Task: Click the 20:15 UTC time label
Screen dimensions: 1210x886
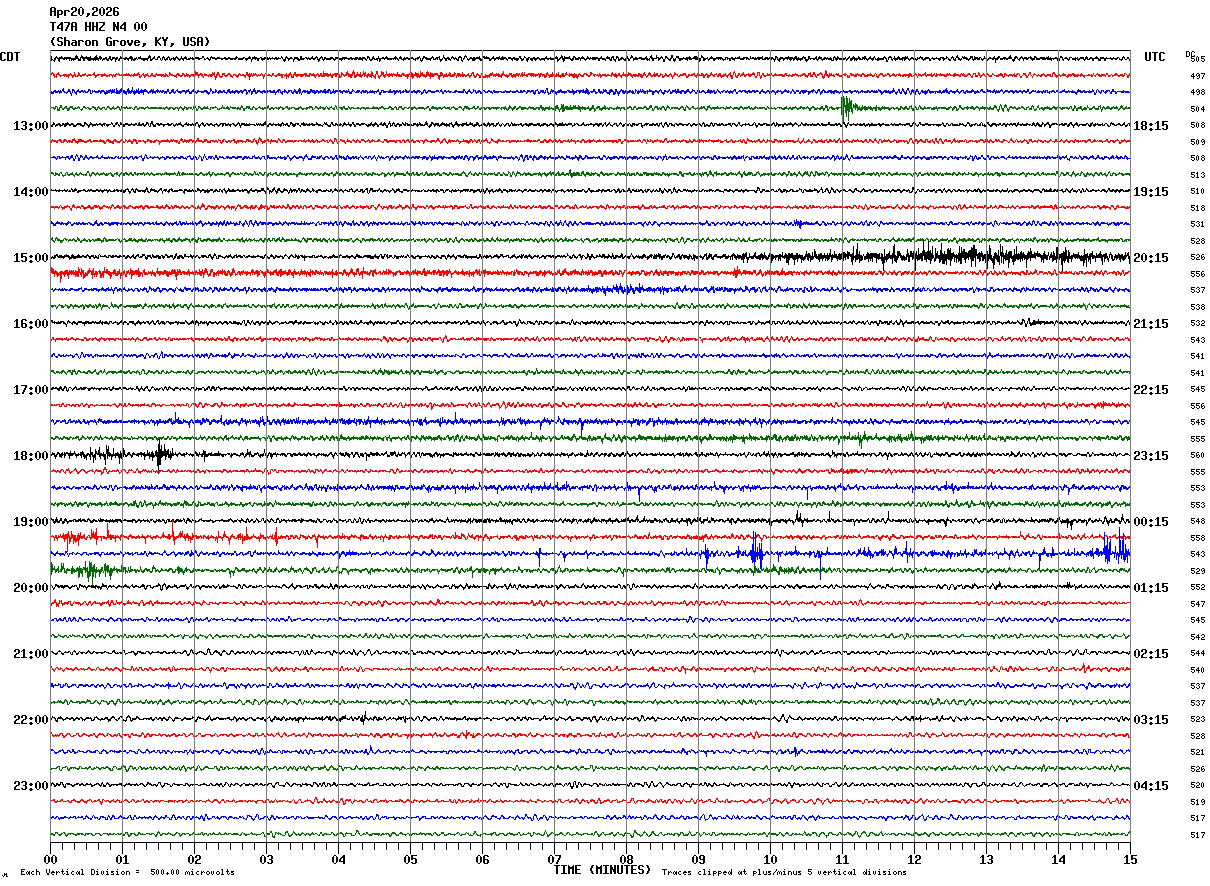Action: click(x=1151, y=258)
